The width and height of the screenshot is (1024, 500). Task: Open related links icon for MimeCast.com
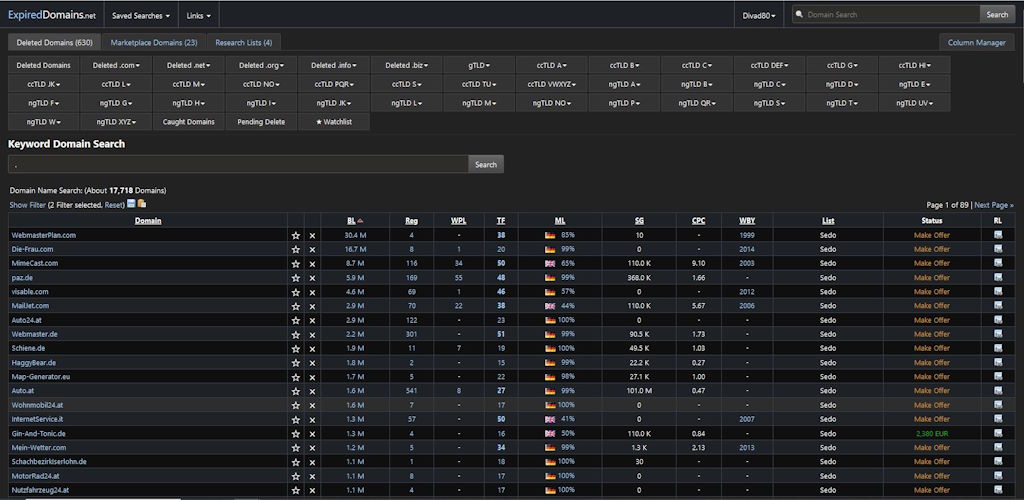coord(998,263)
